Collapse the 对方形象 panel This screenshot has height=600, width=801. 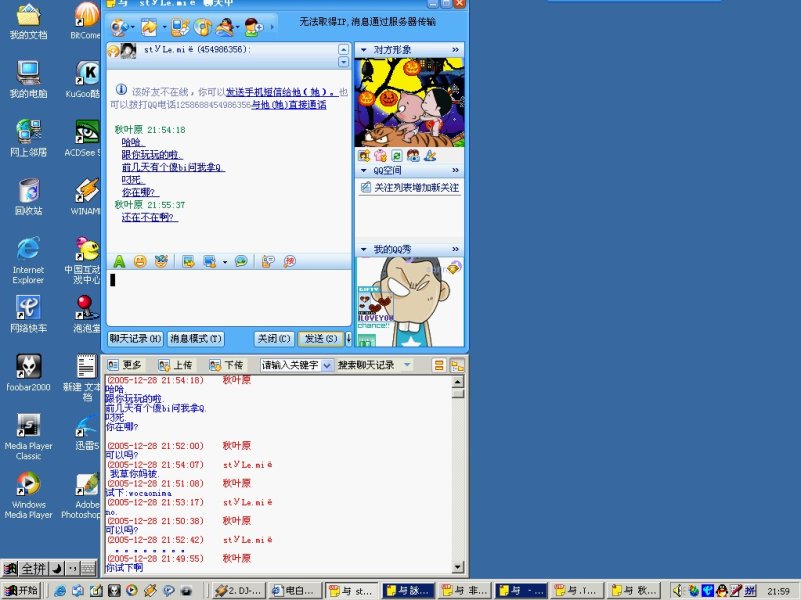(363, 49)
